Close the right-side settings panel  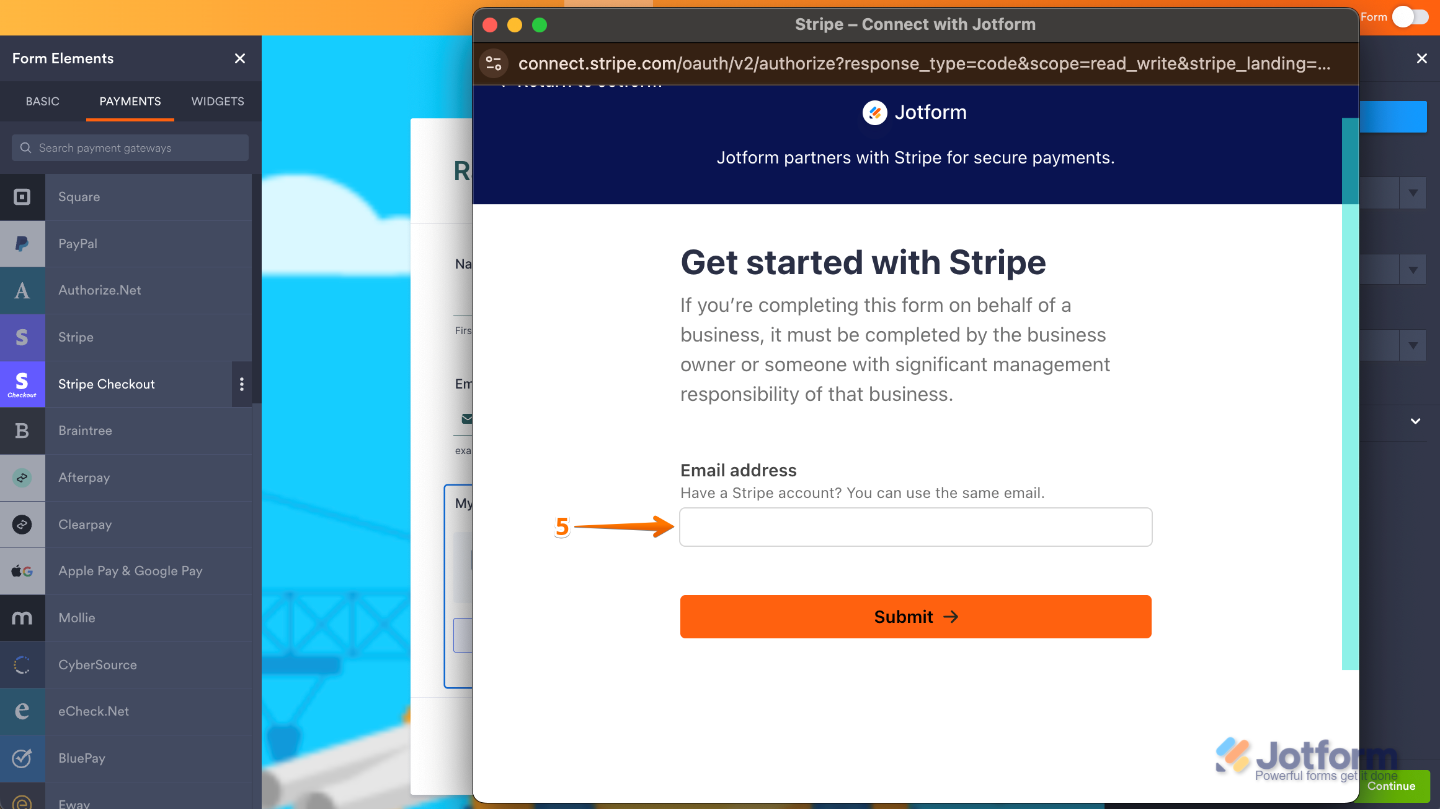[1422, 59]
